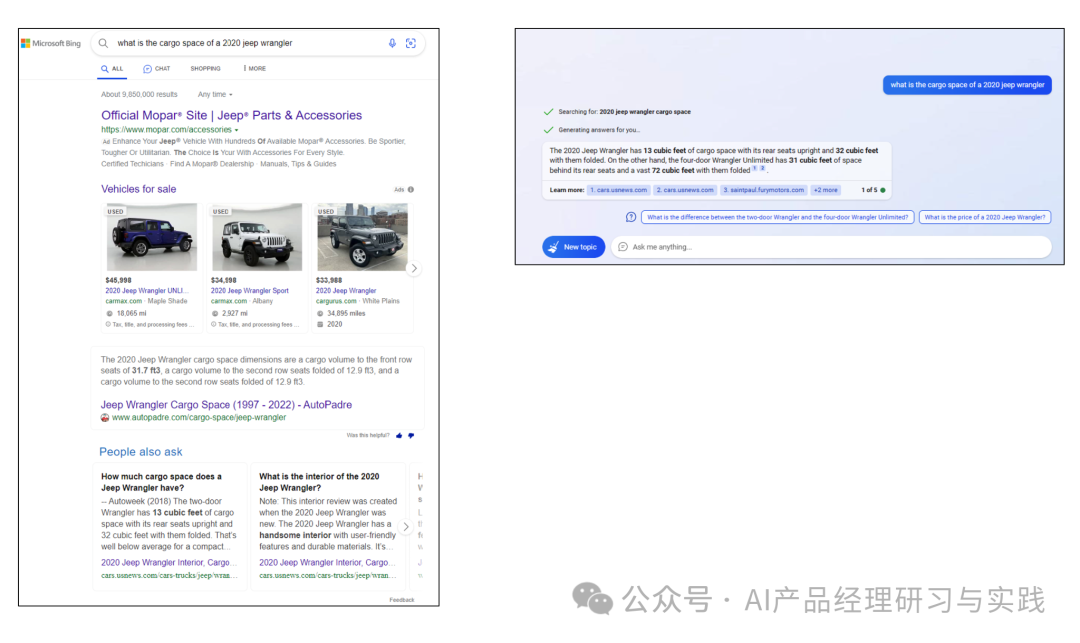This screenshot has width=1080, height=643.
Task: Click the New topic button
Action: point(574,247)
